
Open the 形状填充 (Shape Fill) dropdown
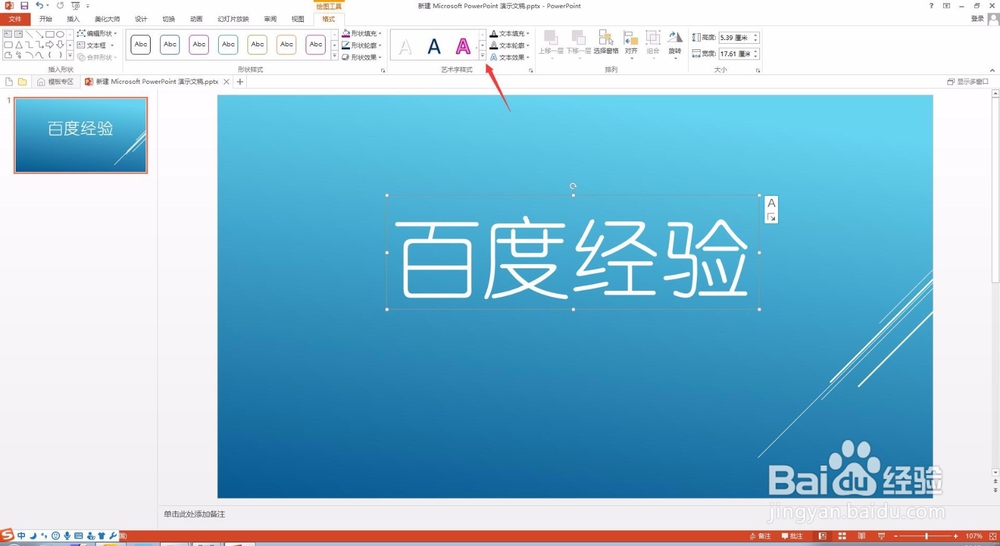pos(362,33)
